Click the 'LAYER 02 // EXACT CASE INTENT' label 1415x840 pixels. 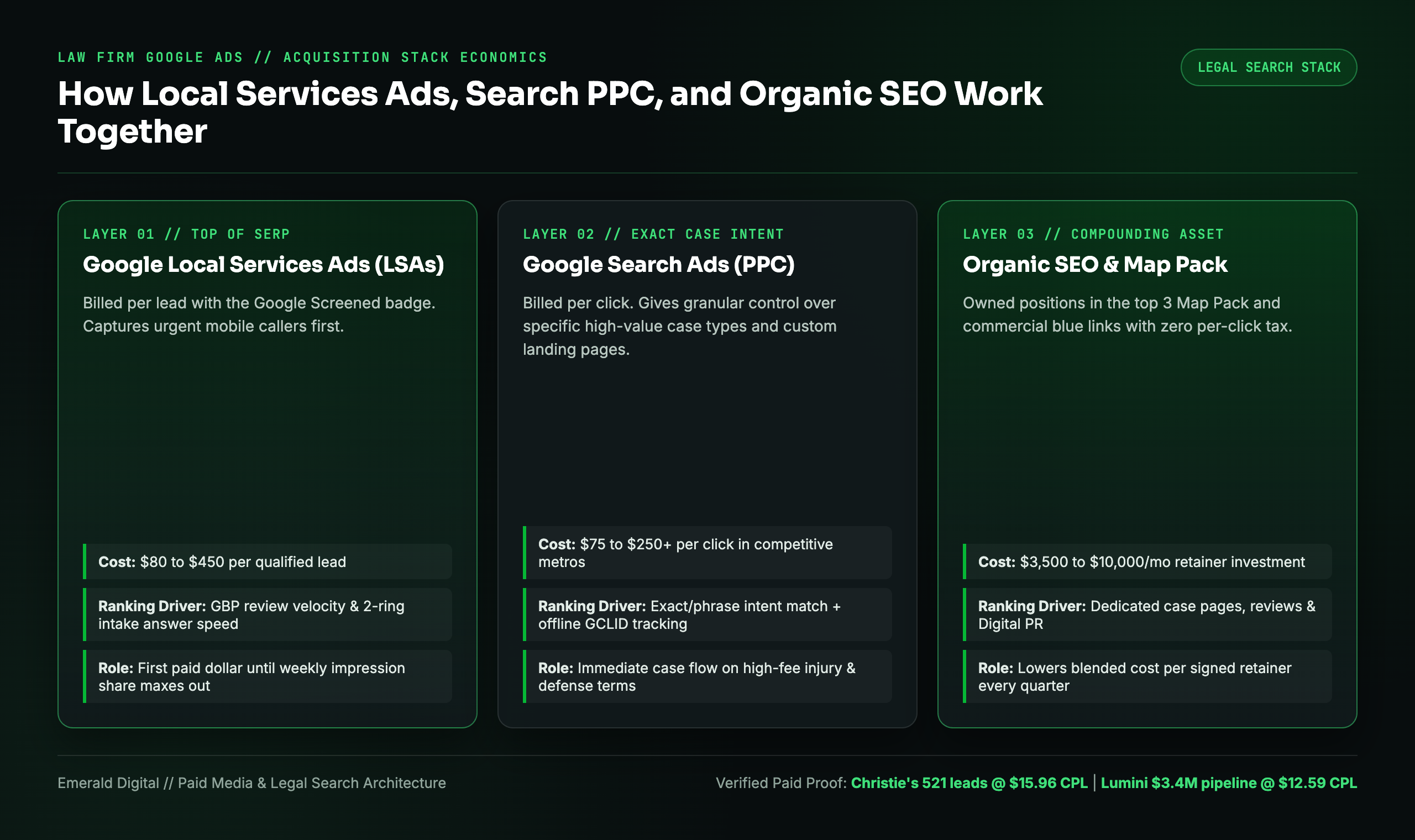coord(653,234)
